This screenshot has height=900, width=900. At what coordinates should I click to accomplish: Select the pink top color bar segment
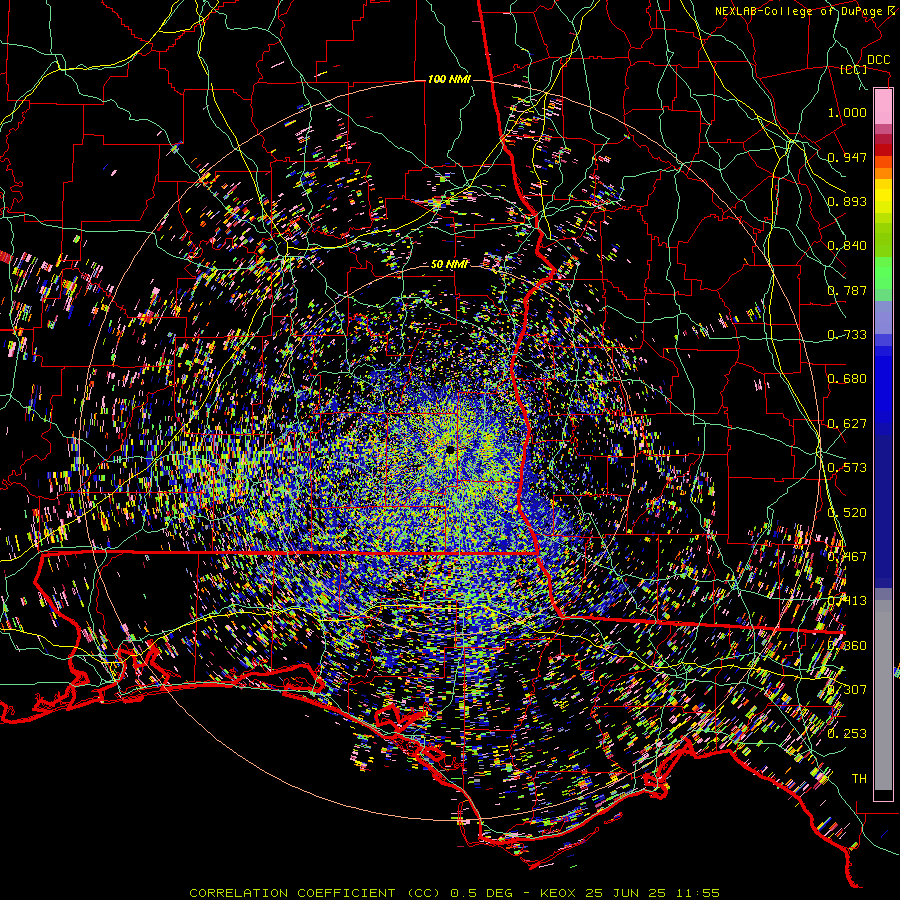[883, 107]
